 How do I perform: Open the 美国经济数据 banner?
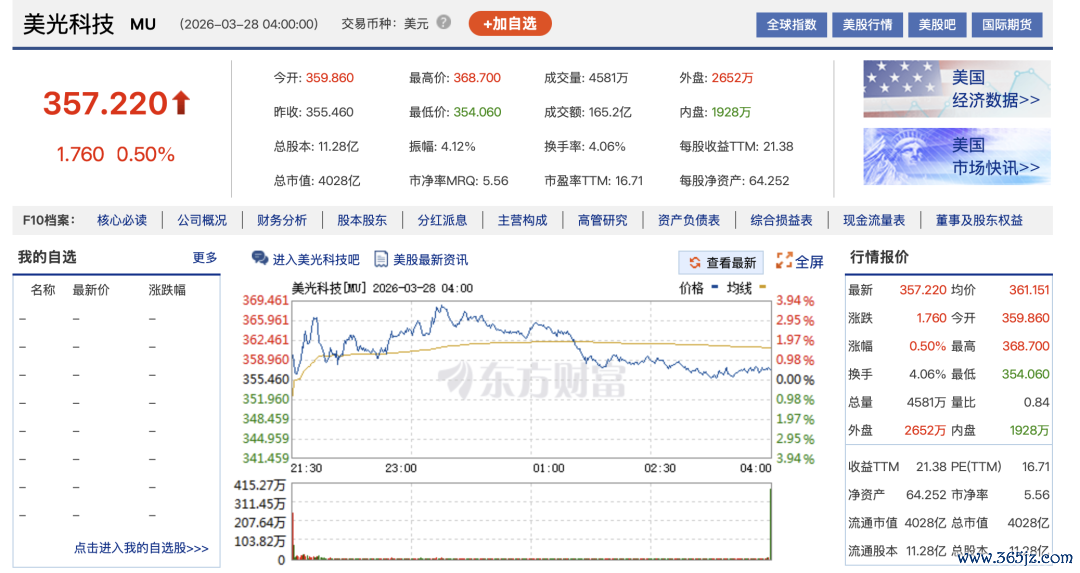pos(957,89)
